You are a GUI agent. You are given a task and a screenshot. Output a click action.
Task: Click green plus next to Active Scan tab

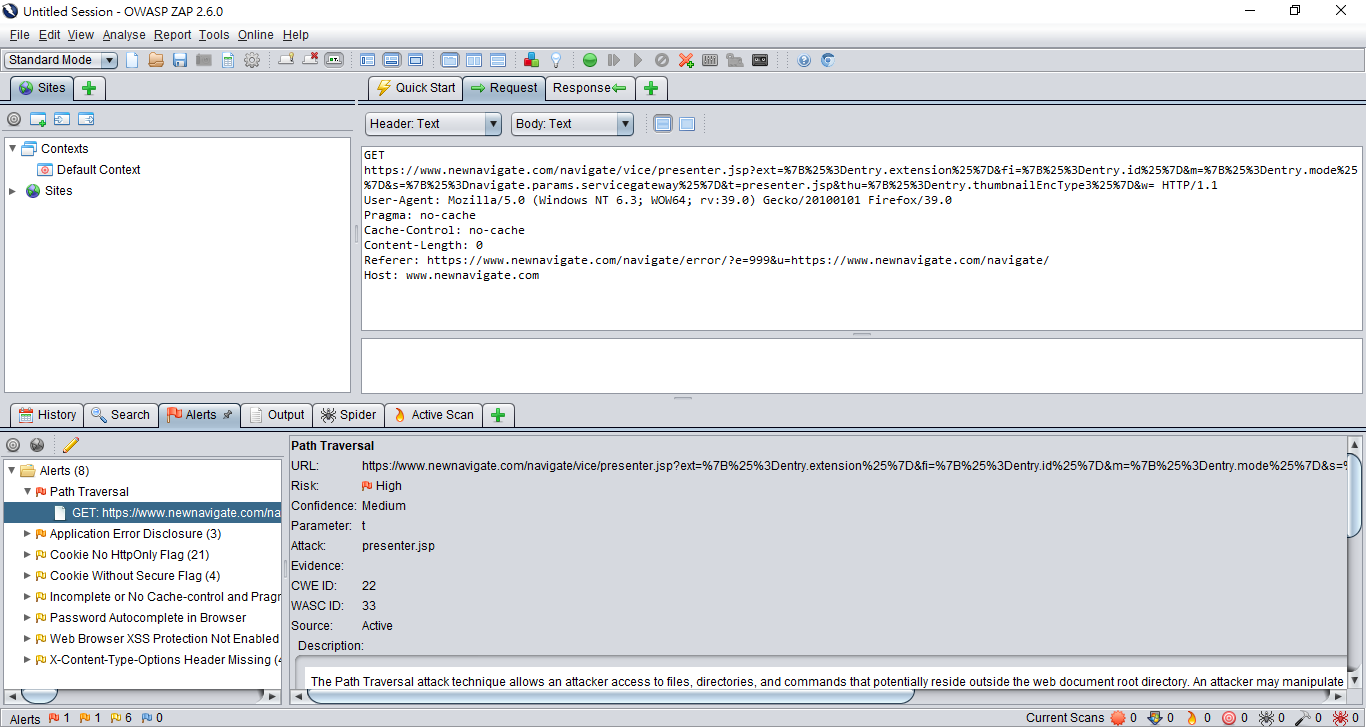(x=498, y=414)
